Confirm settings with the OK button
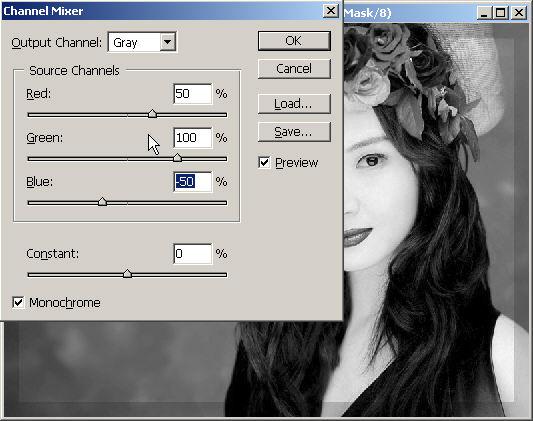The height and width of the screenshot is (421, 533). point(294,41)
